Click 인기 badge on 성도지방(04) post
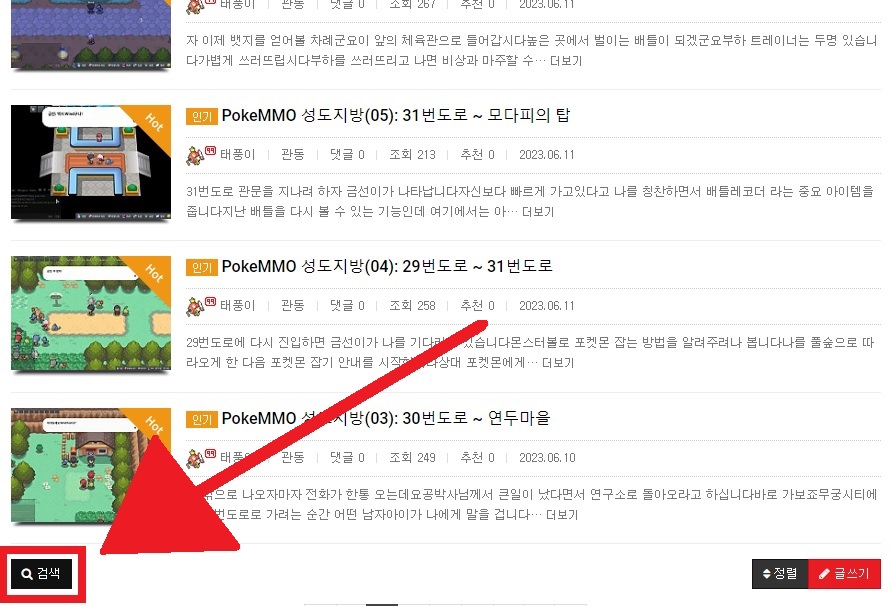The image size is (891, 606). point(202,267)
